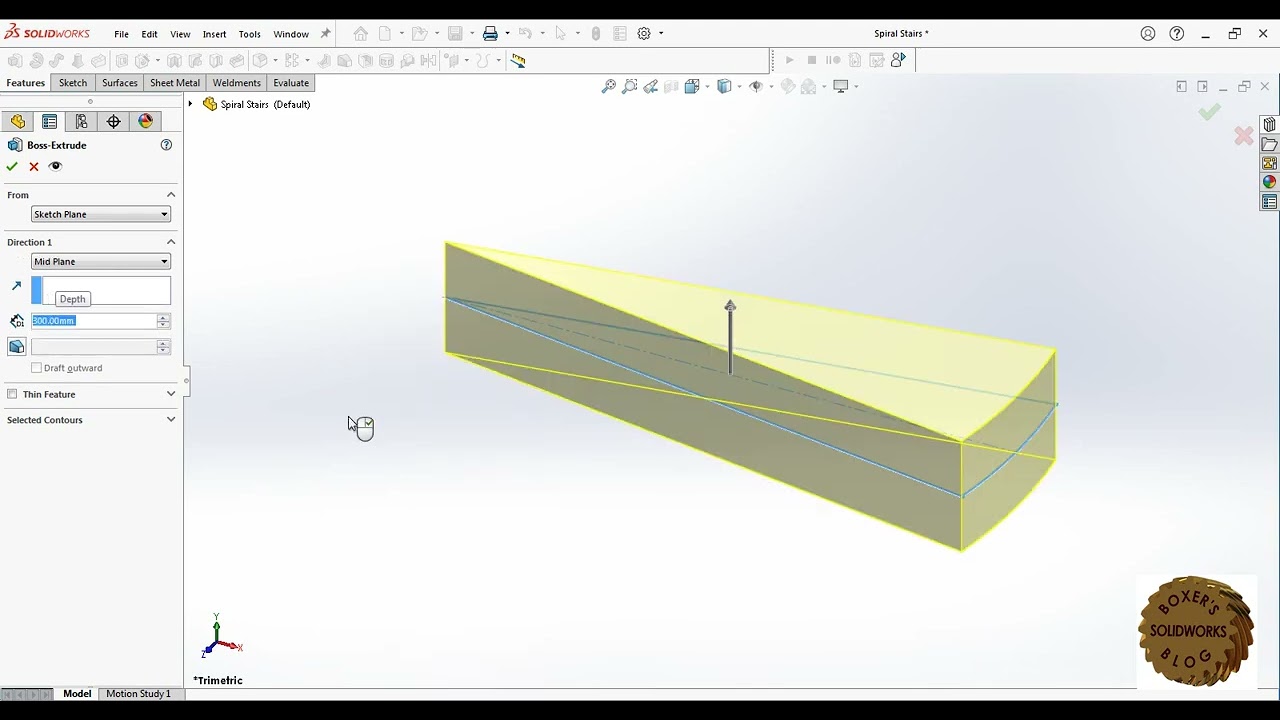The width and height of the screenshot is (1280, 720).
Task: Switch to Sketch tab
Action: pos(73,83)
